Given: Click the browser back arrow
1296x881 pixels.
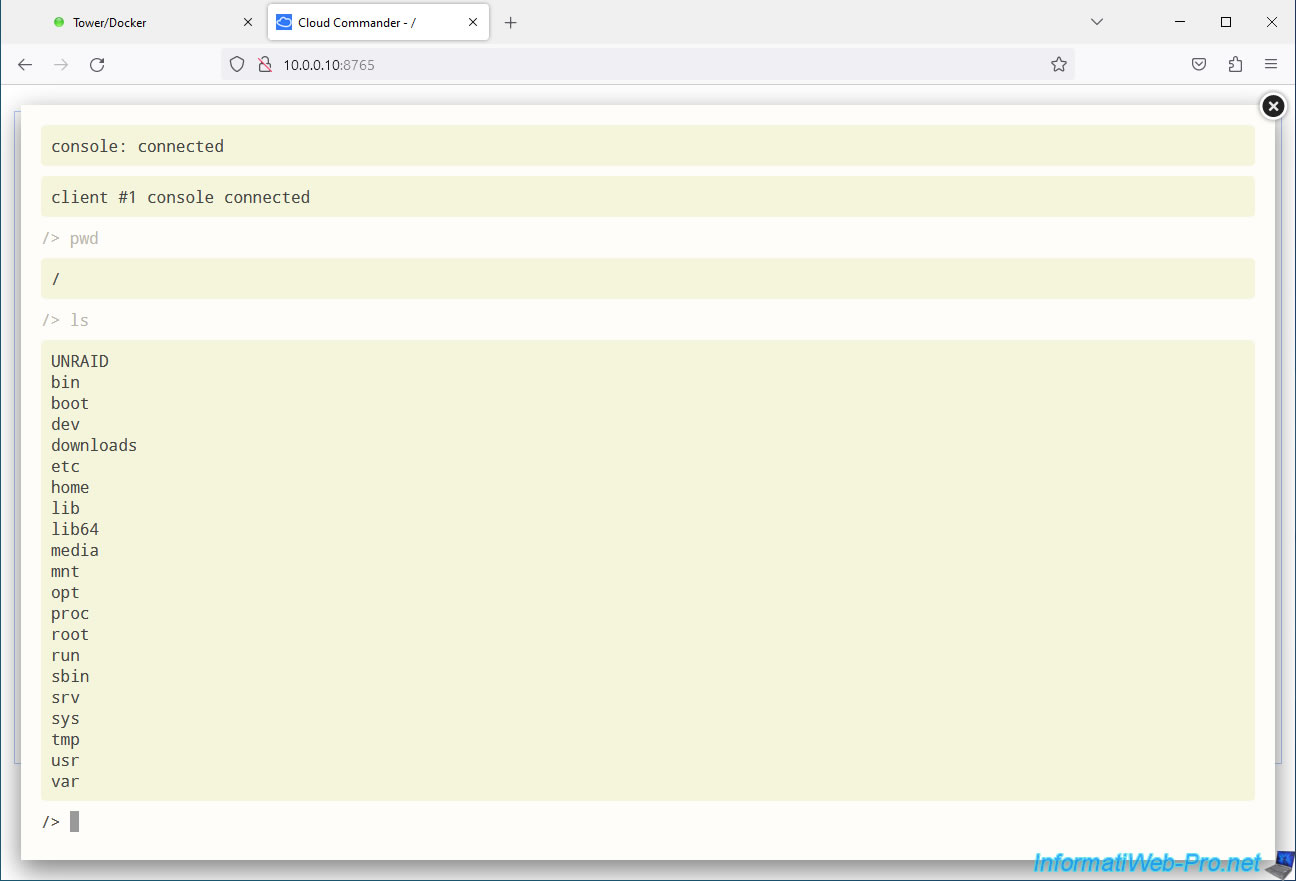Looking at the screenshot, I should [25, 64].
